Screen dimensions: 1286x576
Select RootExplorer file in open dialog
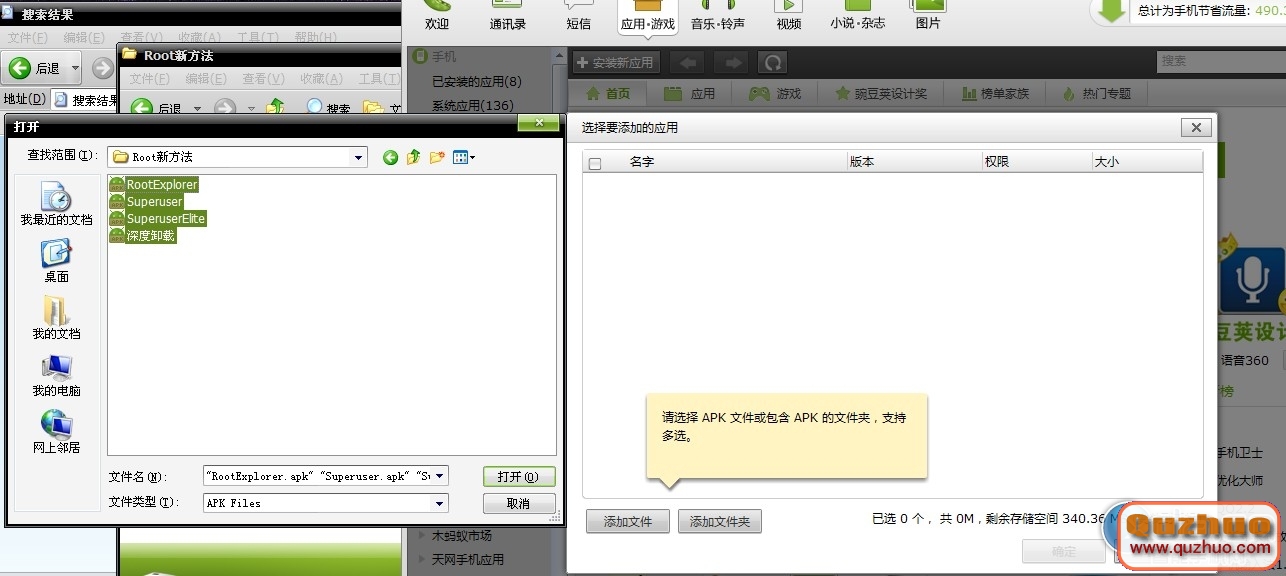(154, 185)
